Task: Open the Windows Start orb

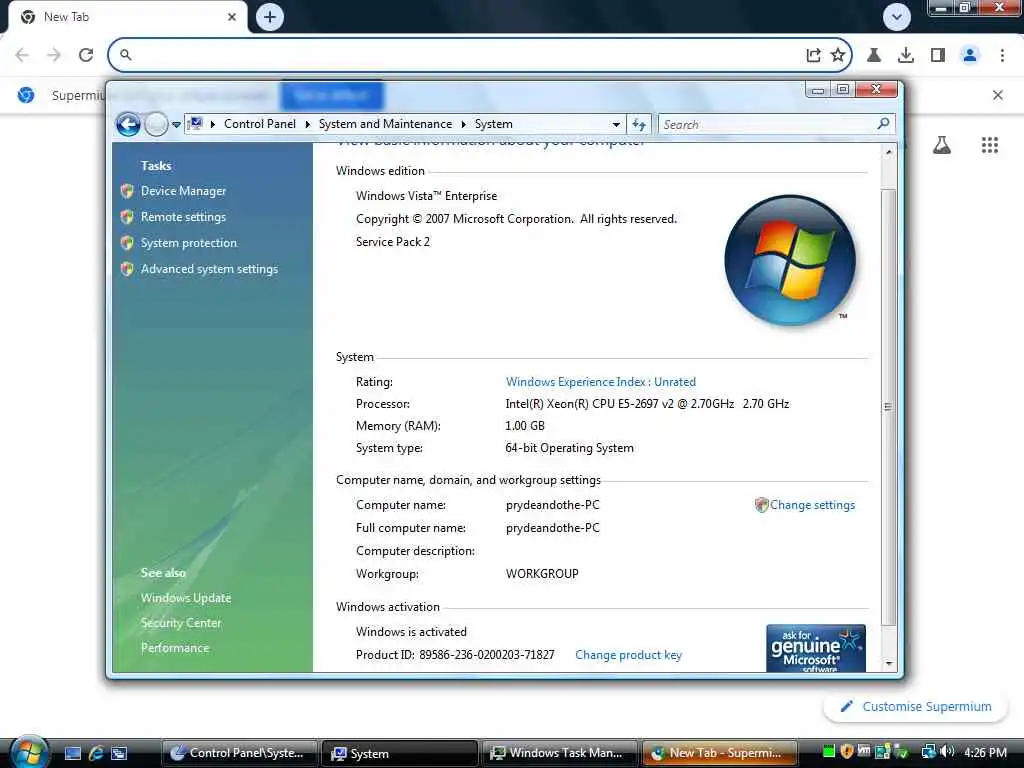Action: pyautogui.click(x=29, y=752)
